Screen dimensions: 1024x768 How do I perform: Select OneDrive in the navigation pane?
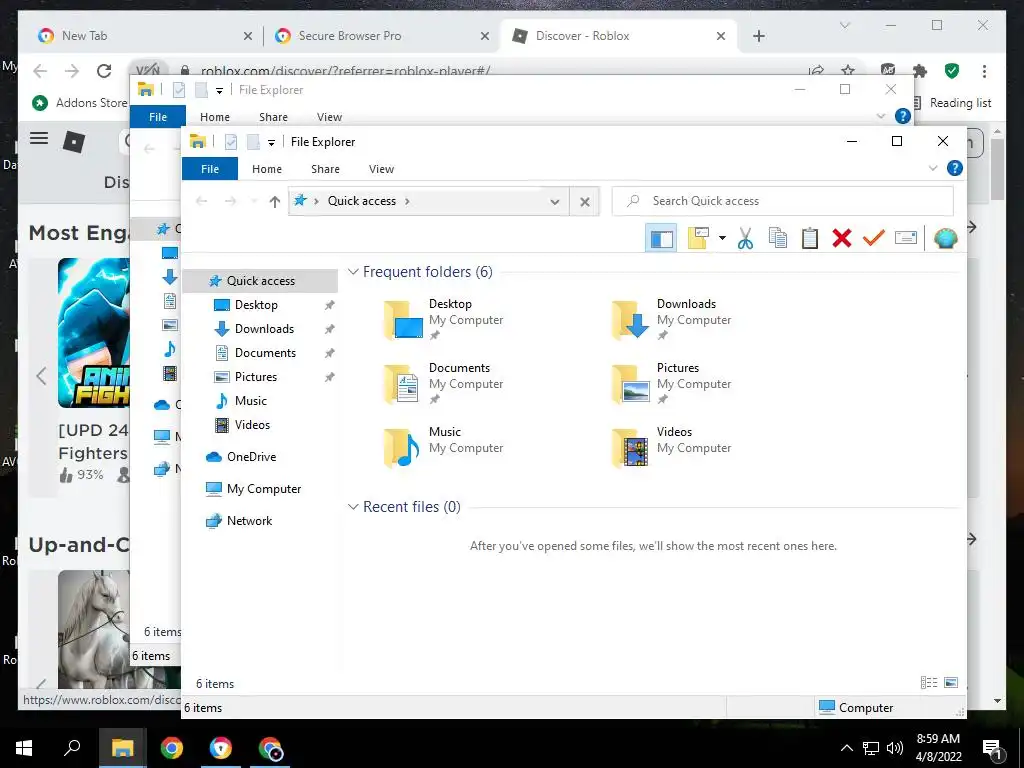tap(251, 457)
